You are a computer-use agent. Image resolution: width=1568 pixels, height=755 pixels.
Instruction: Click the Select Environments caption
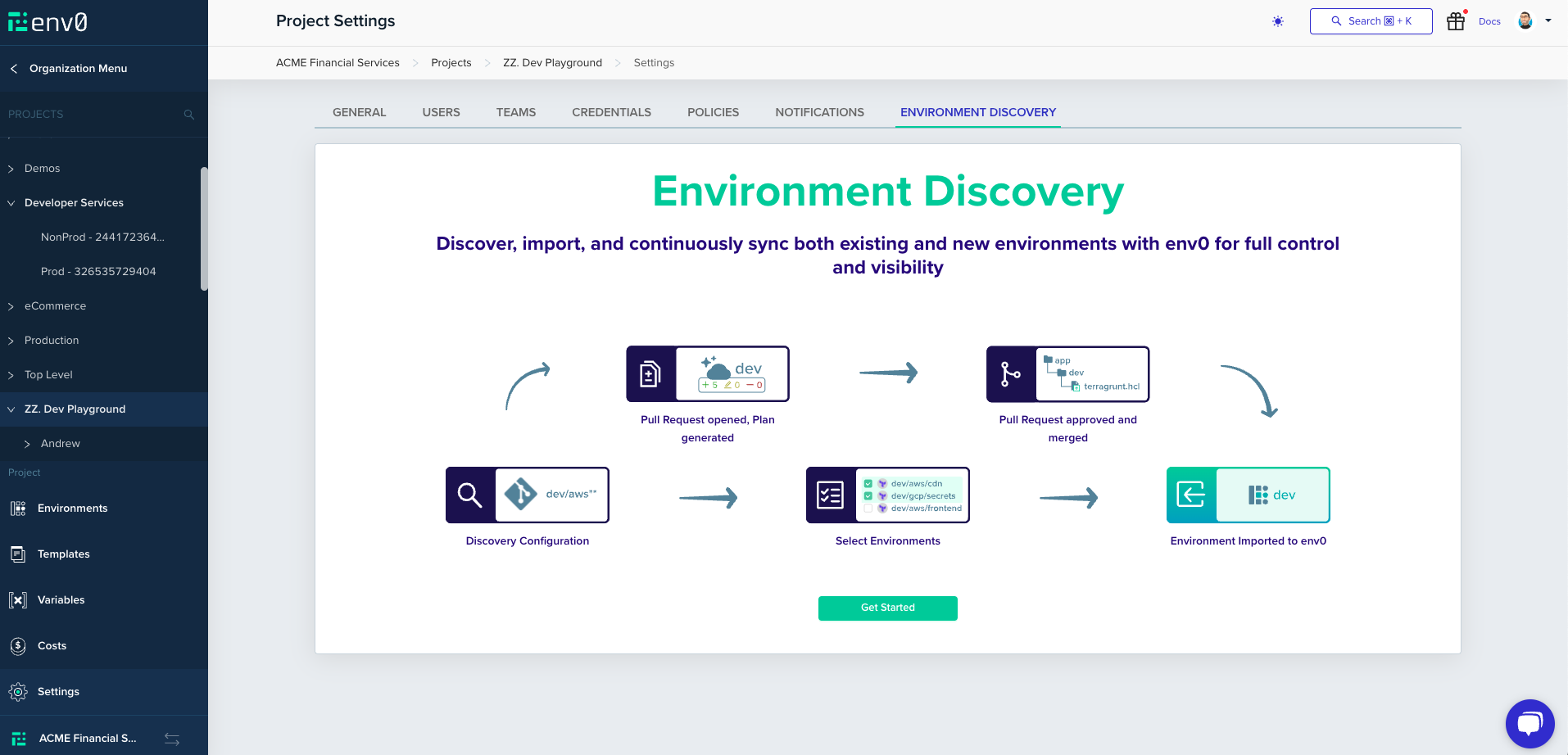click(888, 541)
